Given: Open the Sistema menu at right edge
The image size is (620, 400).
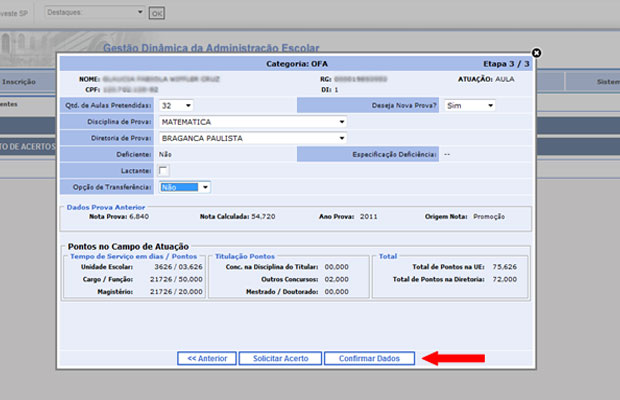Looking at the screenshot, I should (x=606, y=81).
